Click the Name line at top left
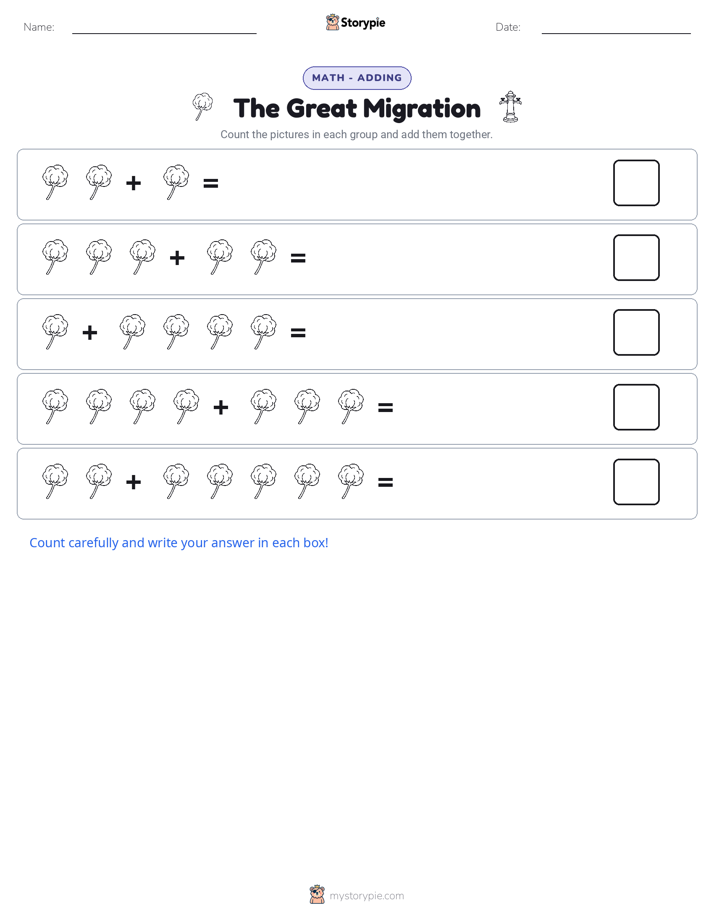714x924 pixels. tap(164, 33)
